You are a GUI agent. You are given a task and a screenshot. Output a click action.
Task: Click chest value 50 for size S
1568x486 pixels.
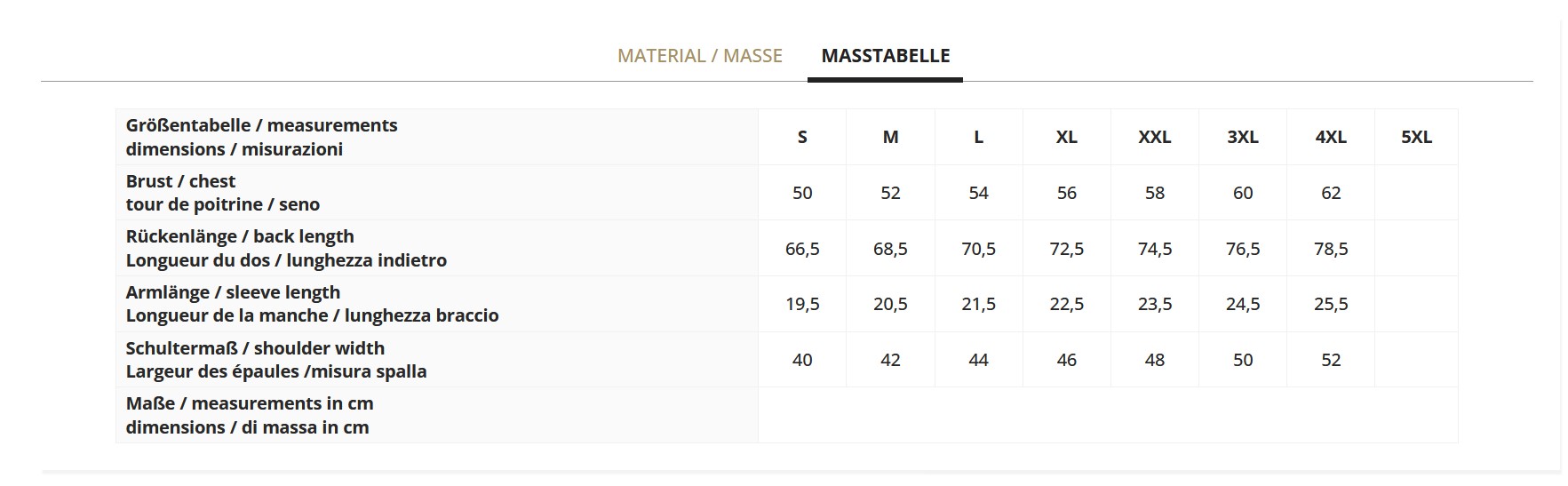(802, 193)
